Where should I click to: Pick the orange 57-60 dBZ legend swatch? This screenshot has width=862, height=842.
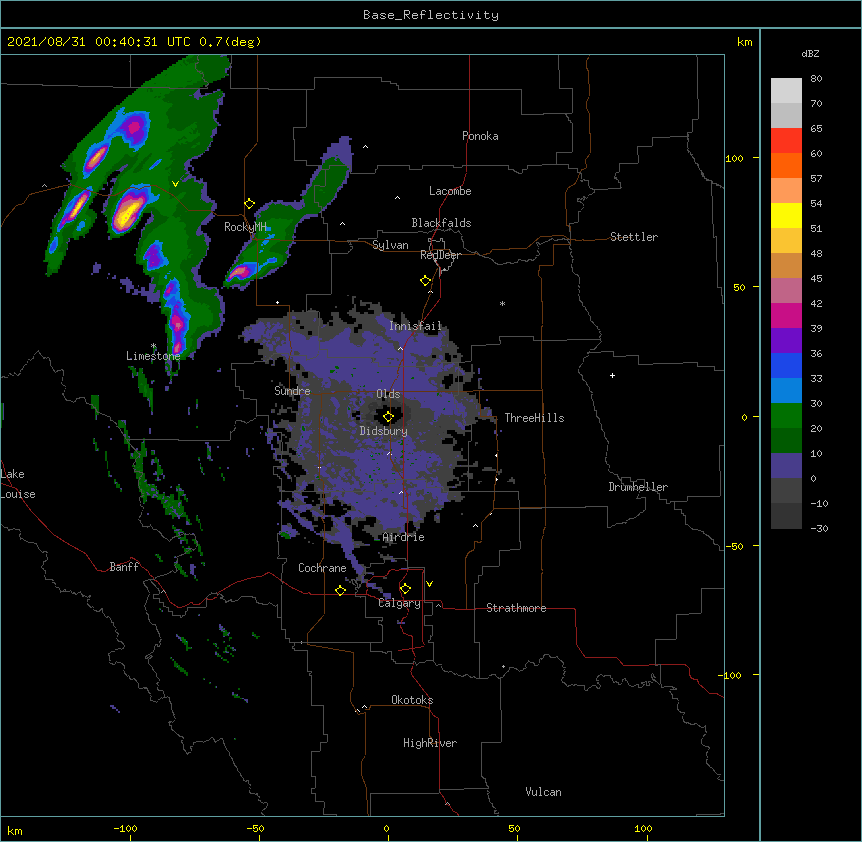point(786,165)
